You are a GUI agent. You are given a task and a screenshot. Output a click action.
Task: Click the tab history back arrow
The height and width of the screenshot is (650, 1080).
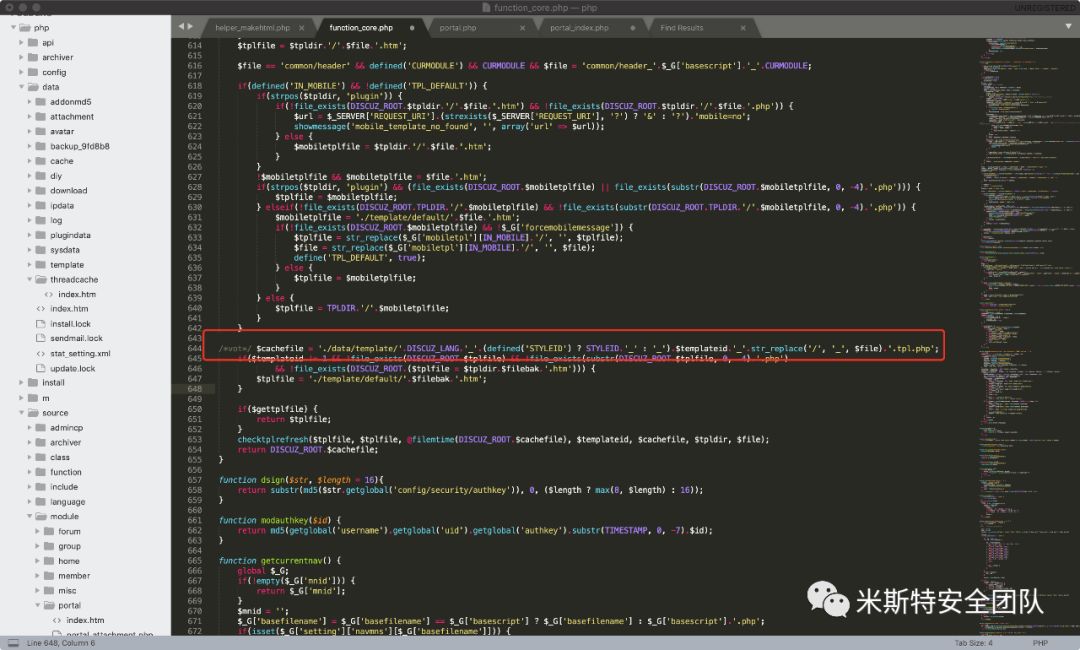click(181, 26)
